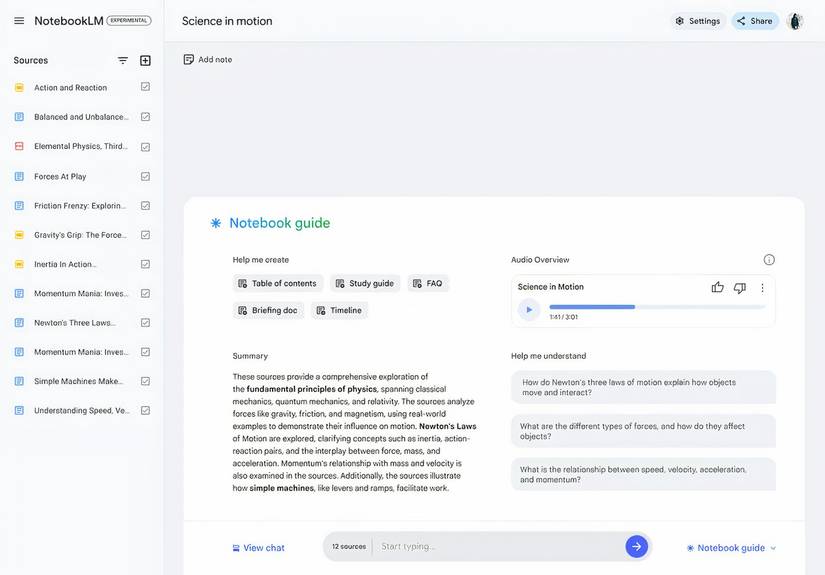Click the audio progress bar
Viewport: 825px width, 575px height.
[x=657, y=307]
